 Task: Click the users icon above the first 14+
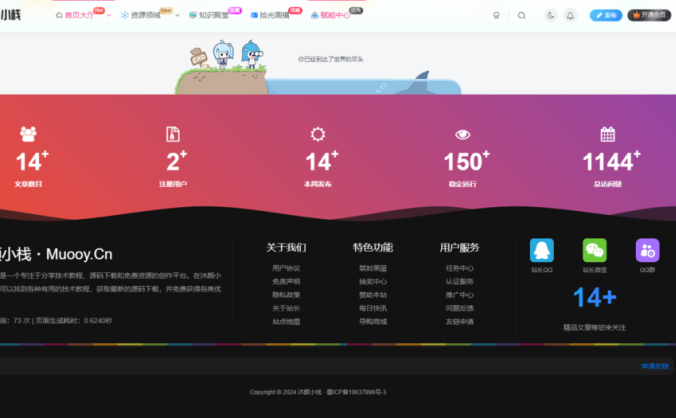(x=28, y=134)
